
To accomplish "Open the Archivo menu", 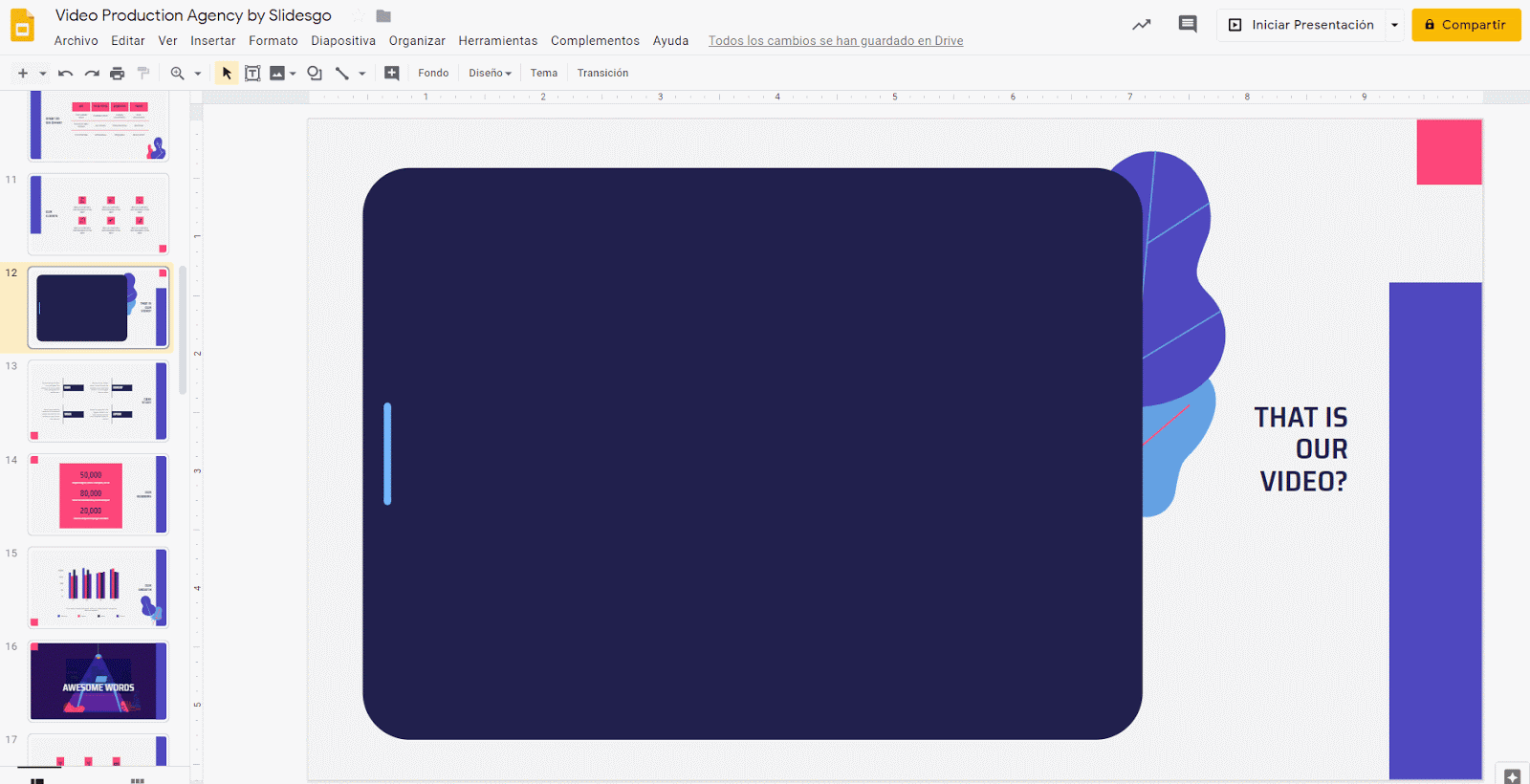I will click(x=76, y=41).
